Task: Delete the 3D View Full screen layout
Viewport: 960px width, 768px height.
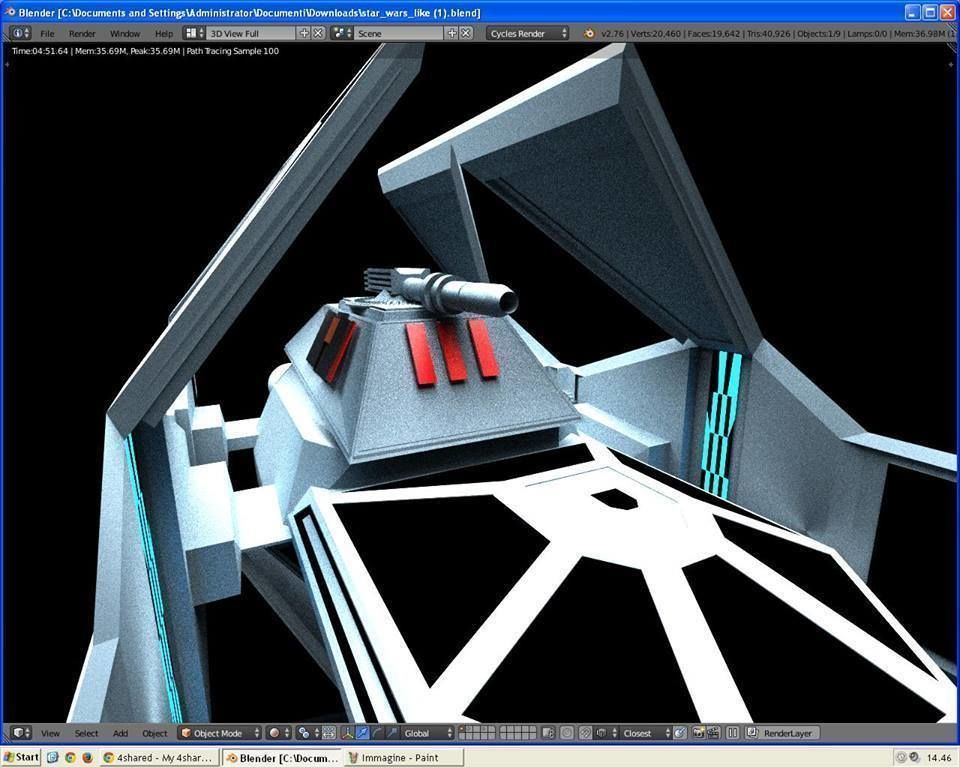Action: click(318, 33)
